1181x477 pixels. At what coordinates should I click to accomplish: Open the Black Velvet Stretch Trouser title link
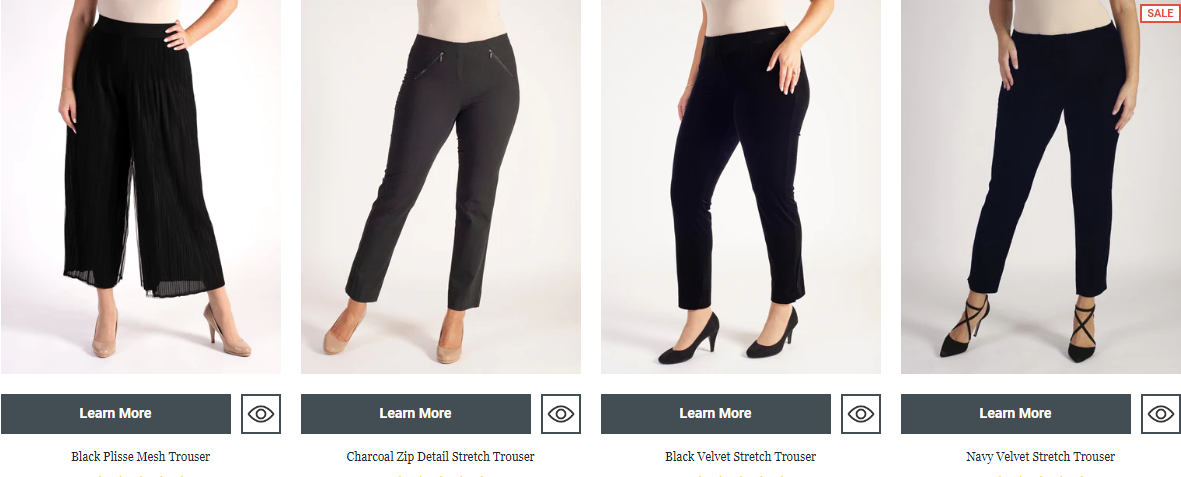(740, 457)
